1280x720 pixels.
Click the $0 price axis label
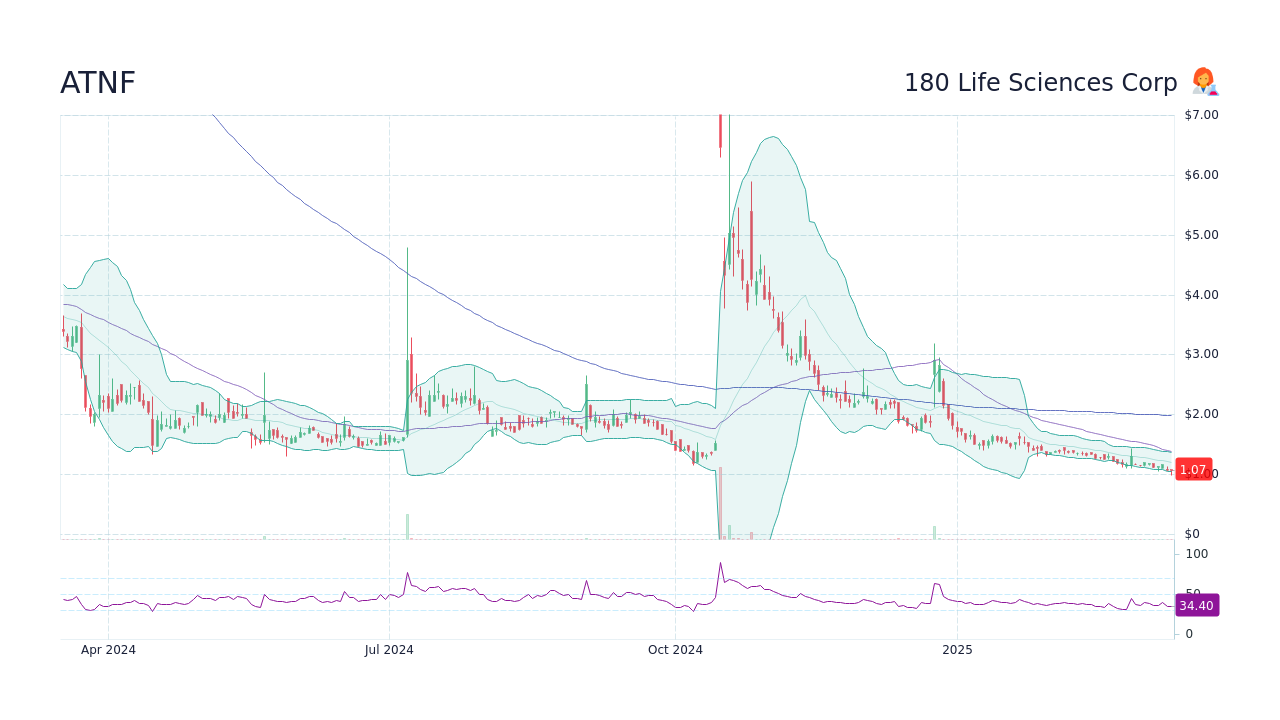(1192, 534)
